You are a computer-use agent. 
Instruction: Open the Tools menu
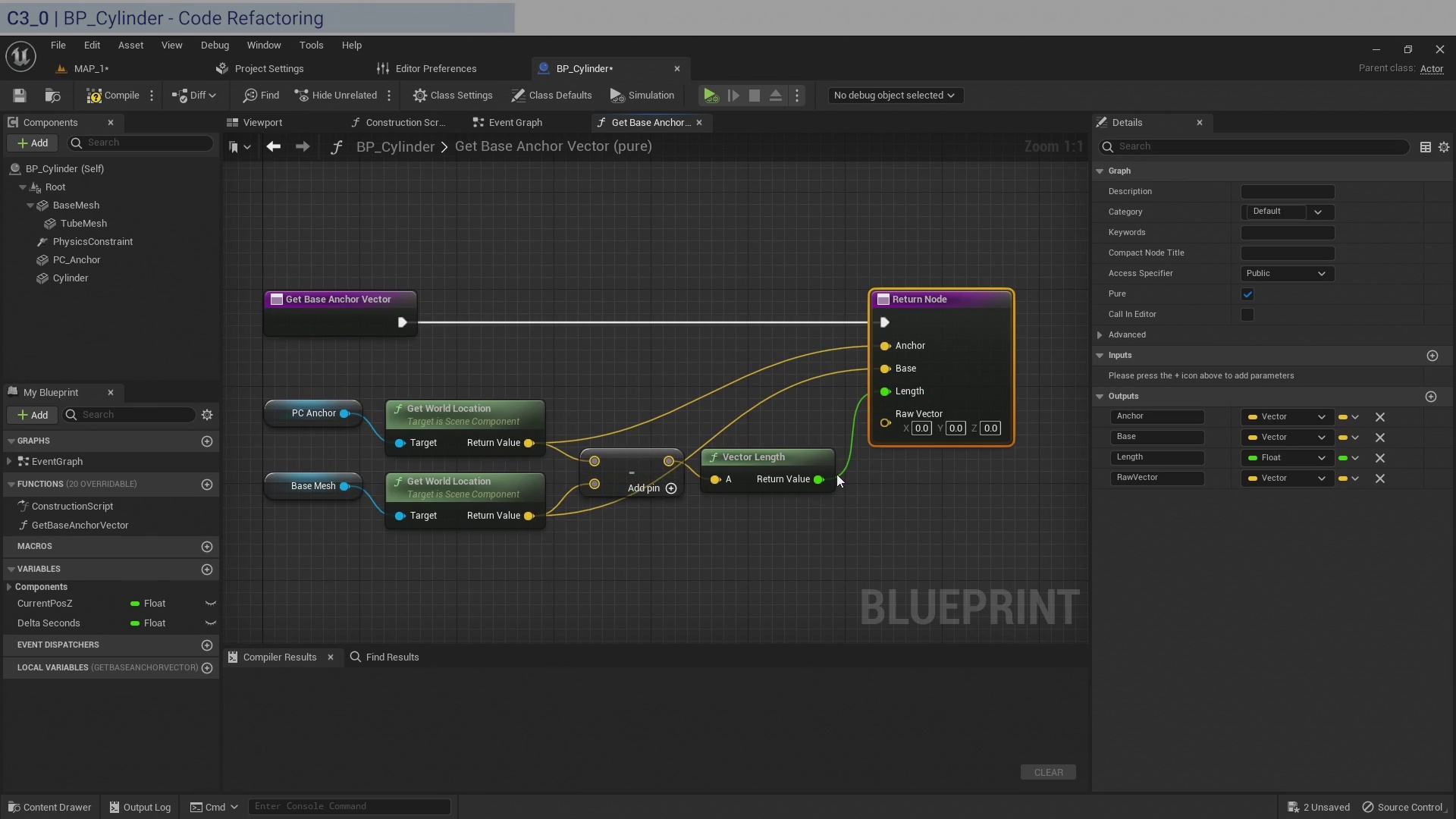pyautogui.click(x=311, y=45)
